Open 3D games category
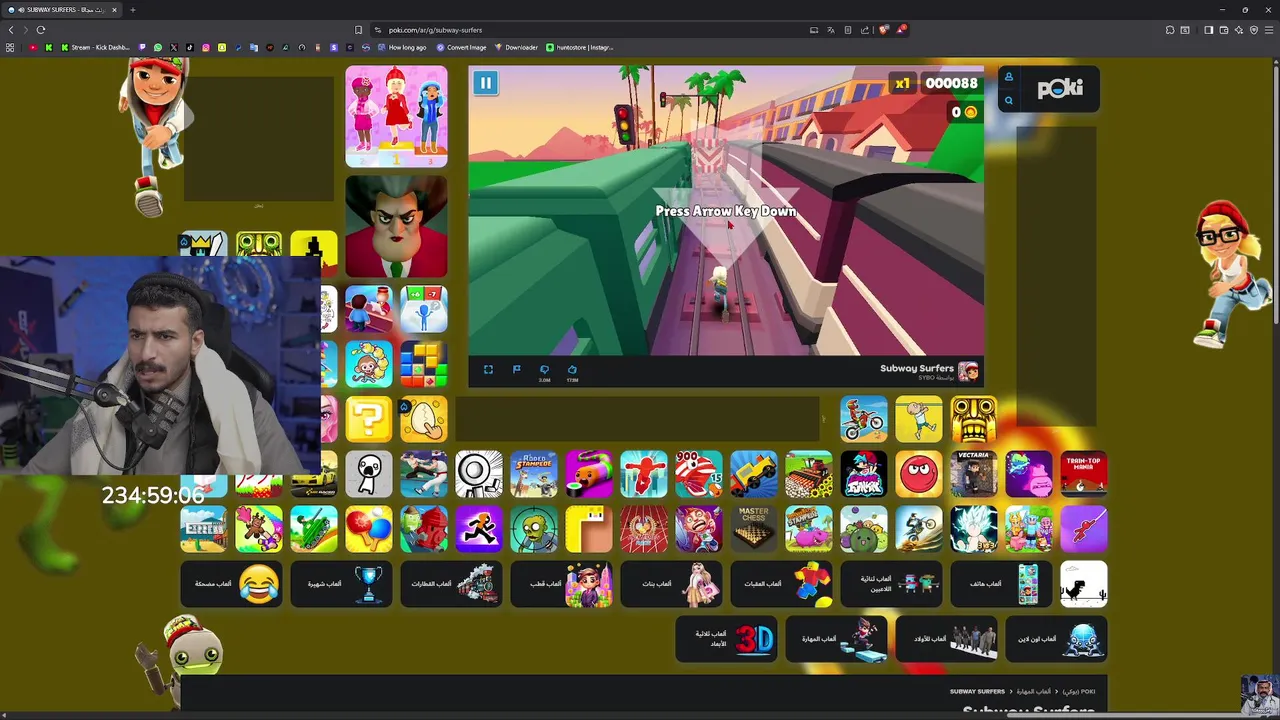The image size is (1280, 720). (x=726, y=639)
